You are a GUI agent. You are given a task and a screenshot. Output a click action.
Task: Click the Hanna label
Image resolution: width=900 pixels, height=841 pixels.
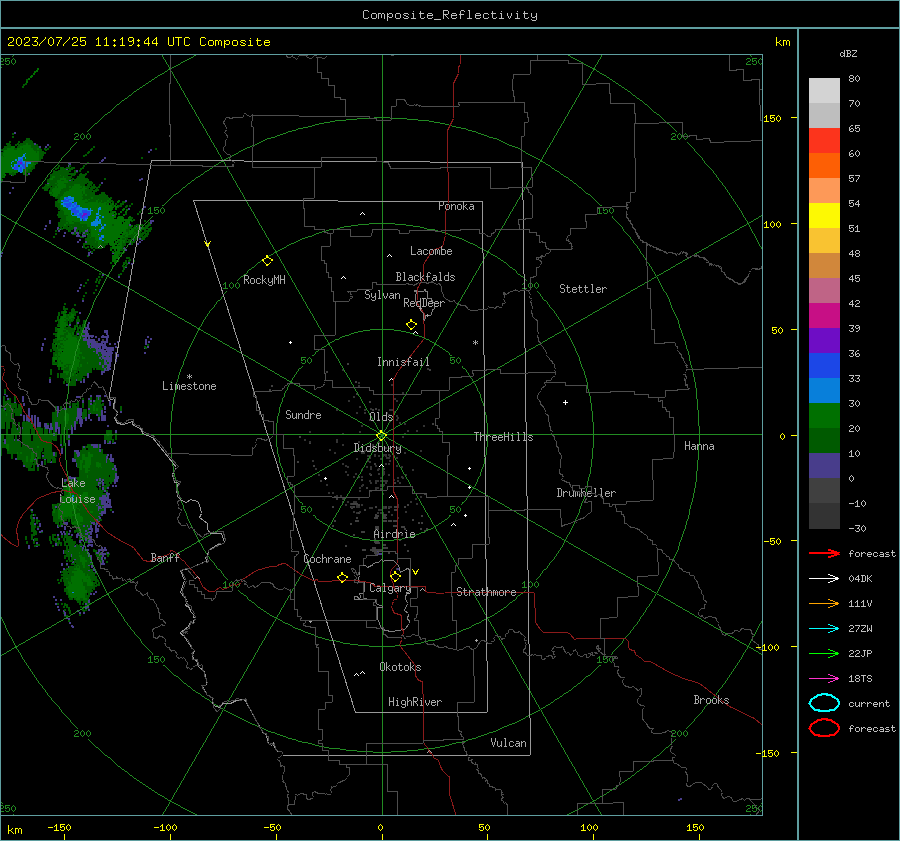[699, 446]
